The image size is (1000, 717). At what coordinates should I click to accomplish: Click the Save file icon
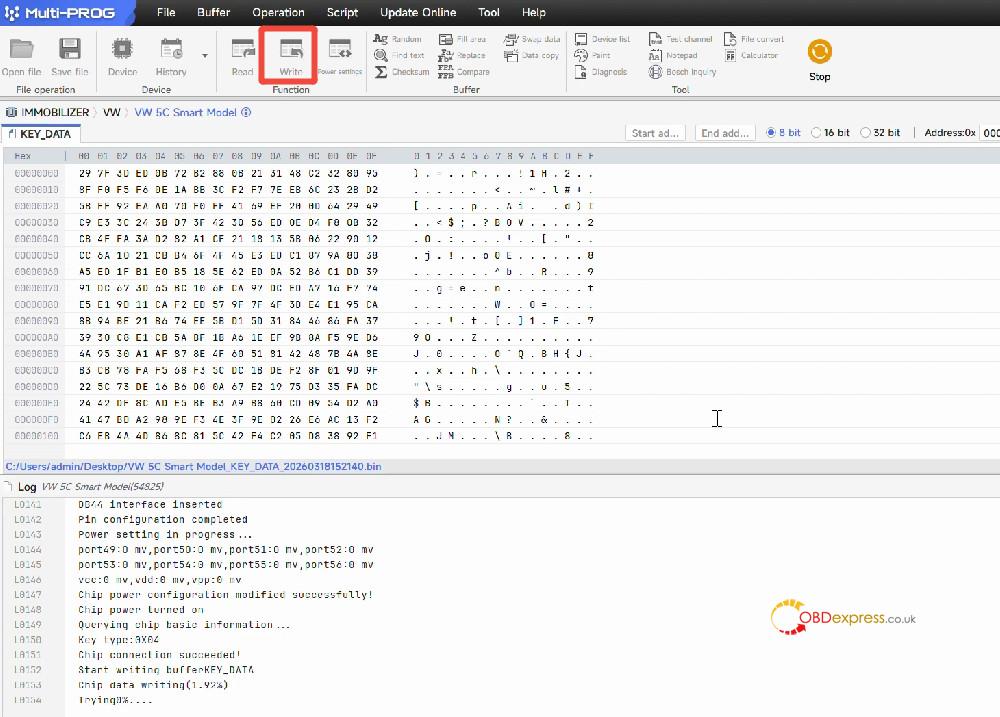[x=69, y=54]
